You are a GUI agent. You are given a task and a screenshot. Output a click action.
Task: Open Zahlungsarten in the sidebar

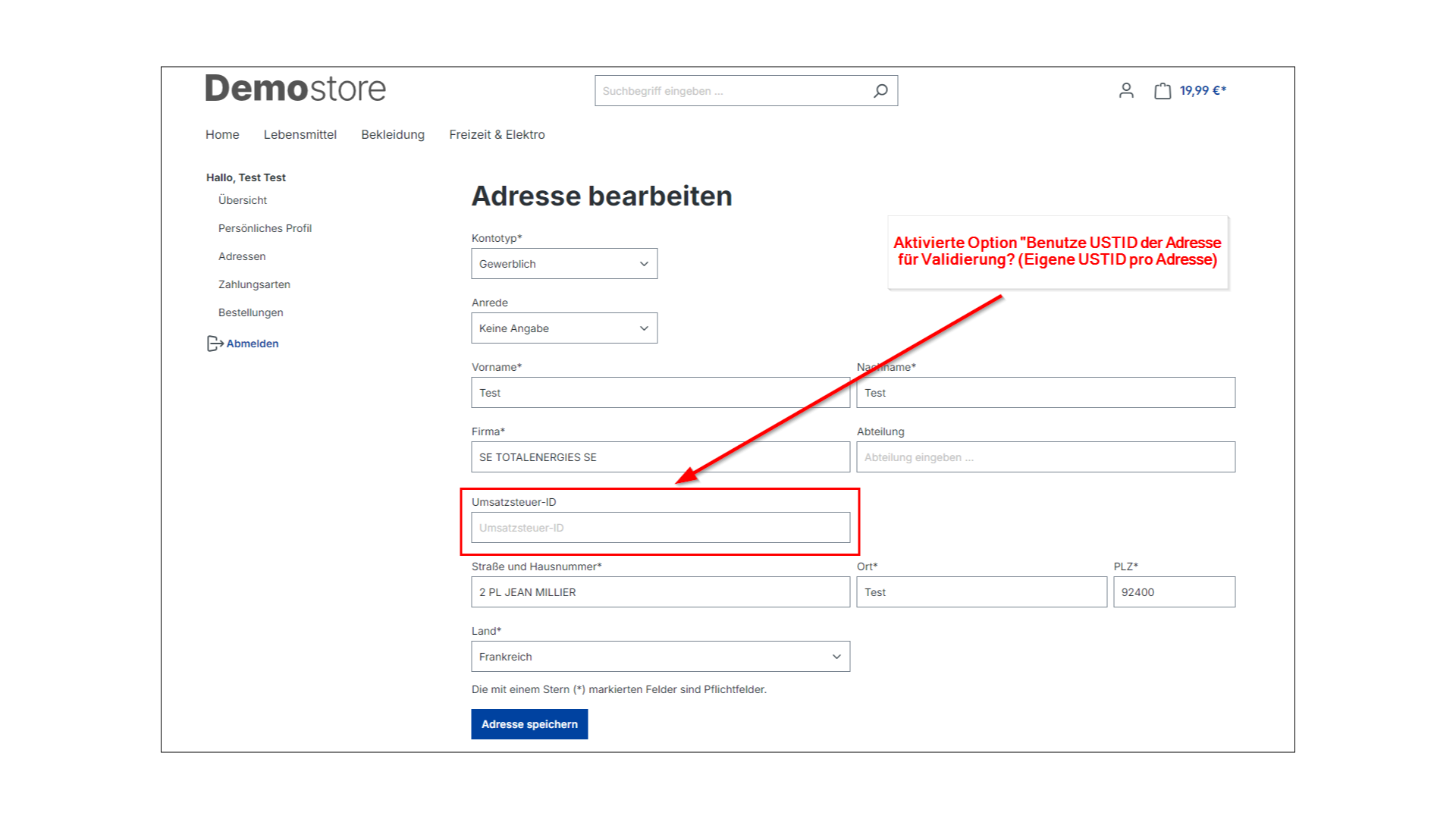pos(254,284)
